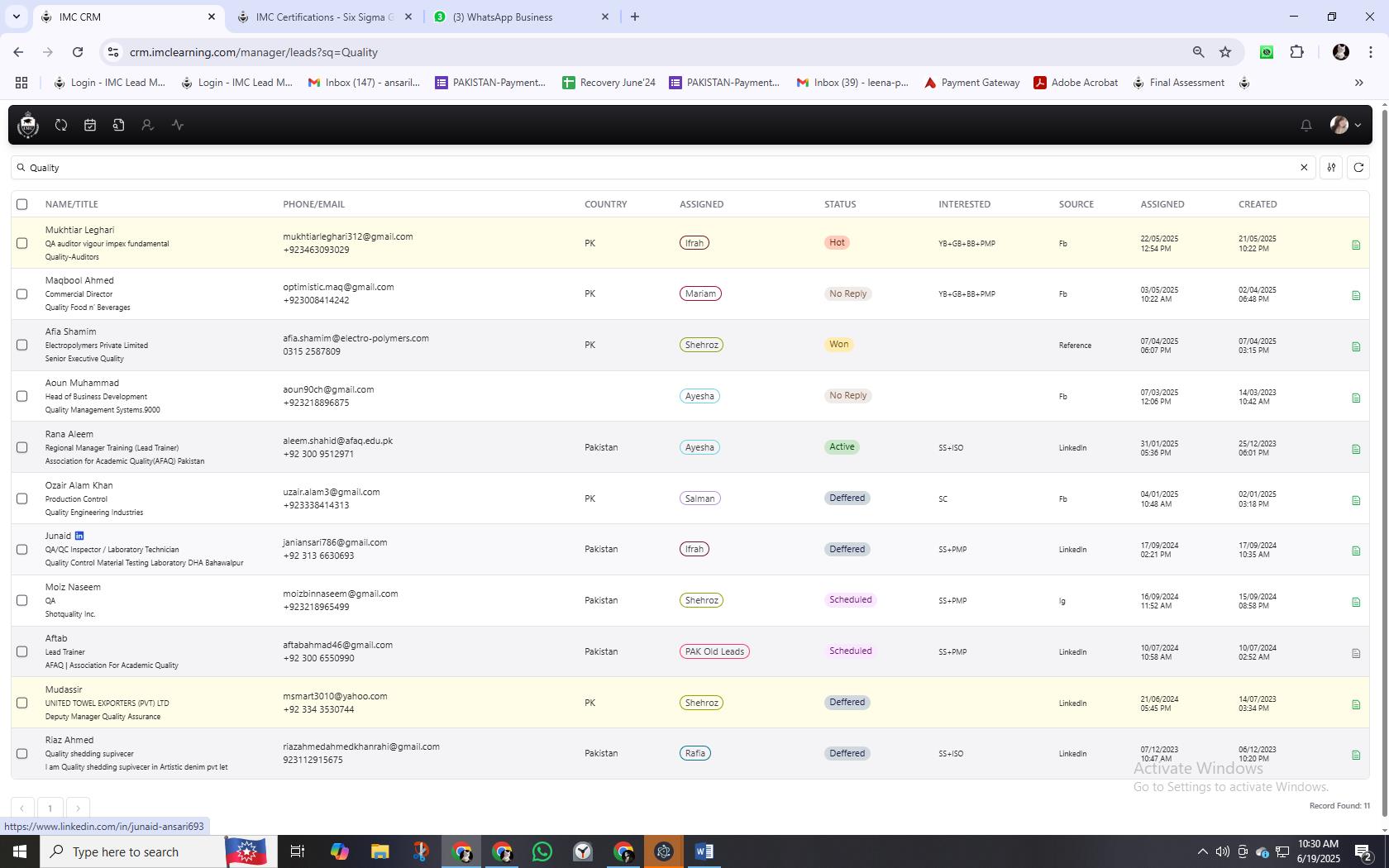Click the IMC CRM logo icon

click(x=28, y=125)
